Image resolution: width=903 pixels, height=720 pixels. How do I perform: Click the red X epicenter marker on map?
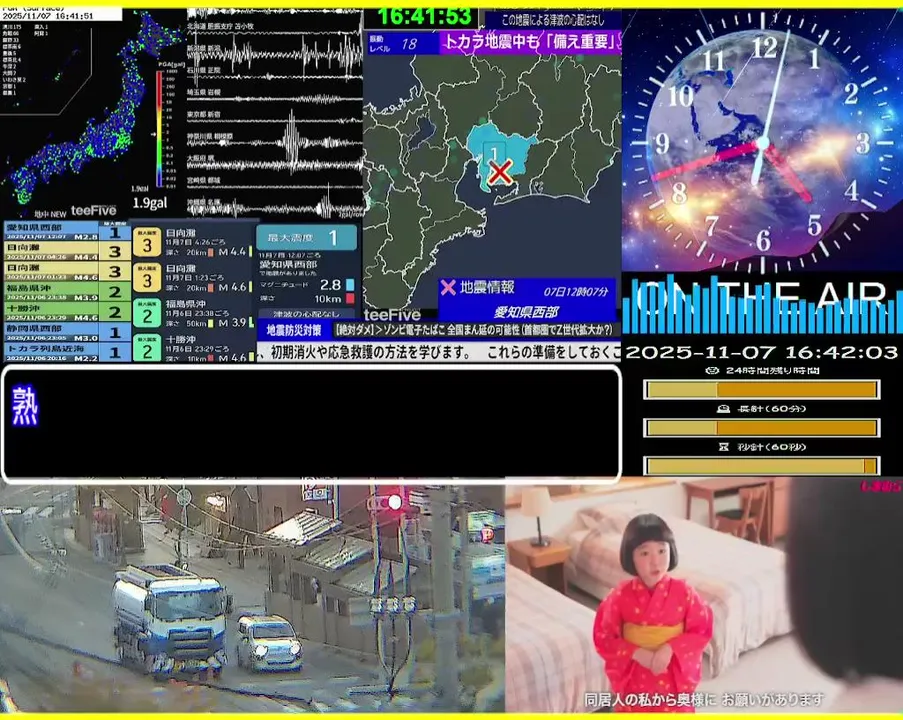[x=500, y=172]
